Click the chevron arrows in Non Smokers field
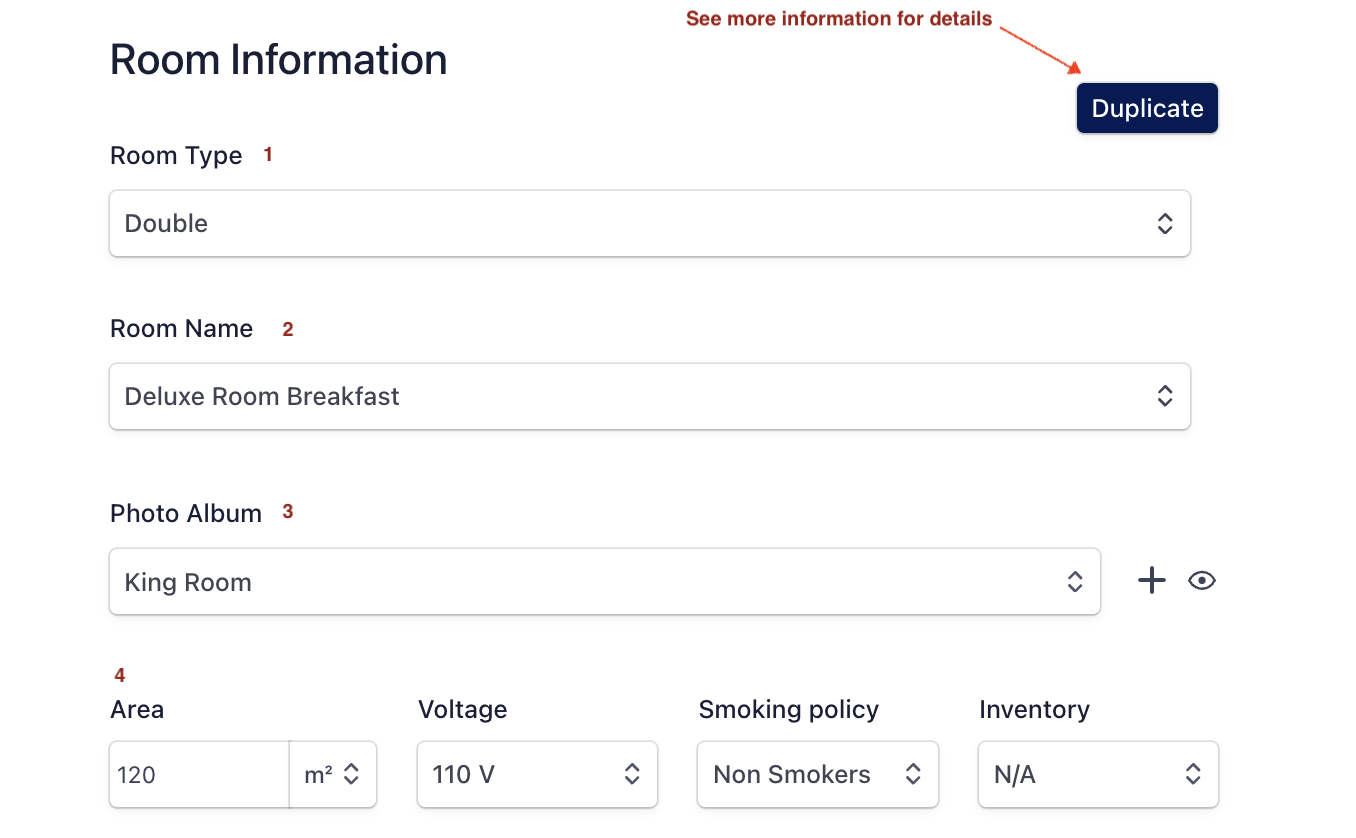 coord(912,774)
